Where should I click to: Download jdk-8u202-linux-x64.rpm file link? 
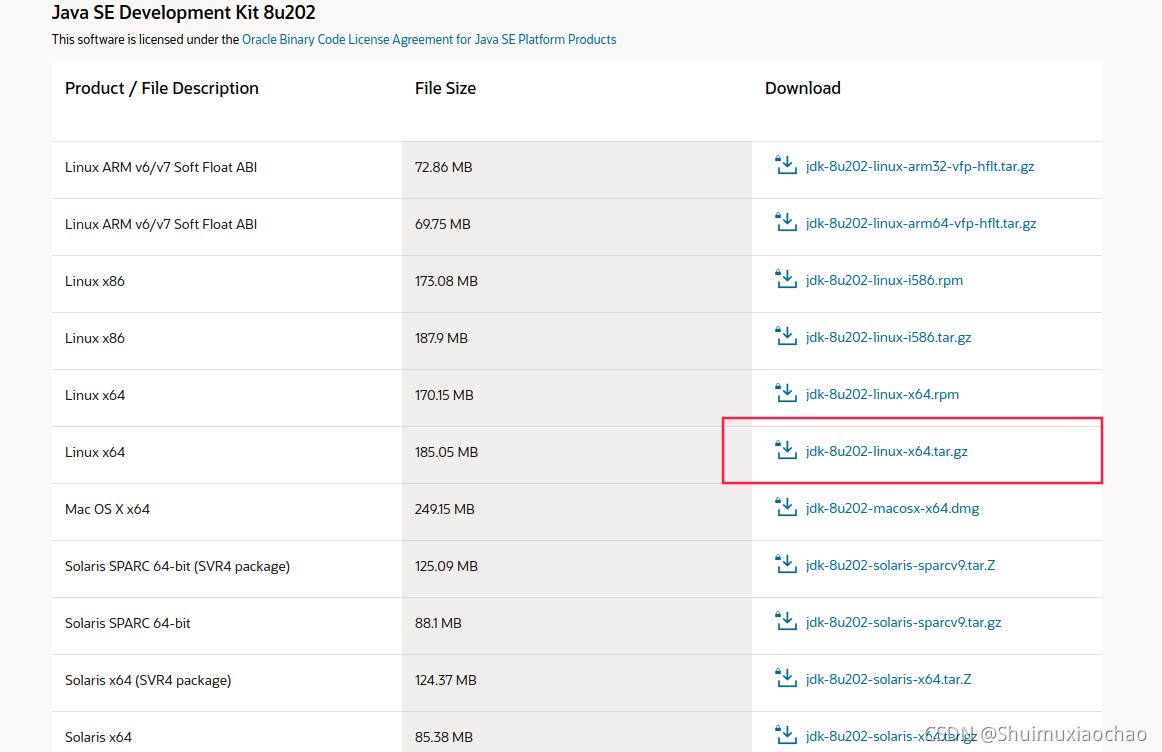click(882, 395)
